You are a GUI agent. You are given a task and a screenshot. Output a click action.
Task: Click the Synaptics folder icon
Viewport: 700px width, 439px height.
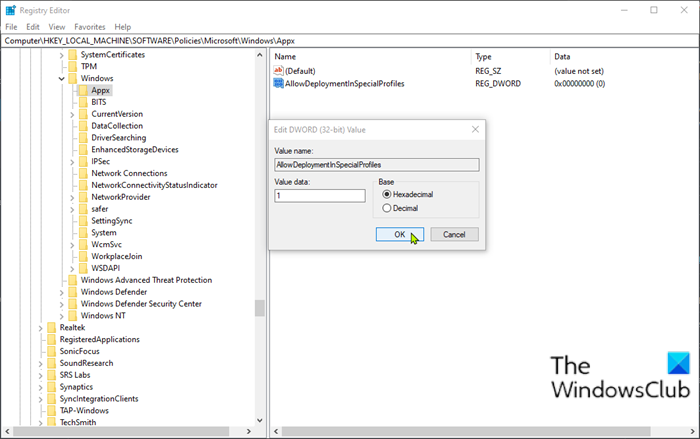click(52, 387)
